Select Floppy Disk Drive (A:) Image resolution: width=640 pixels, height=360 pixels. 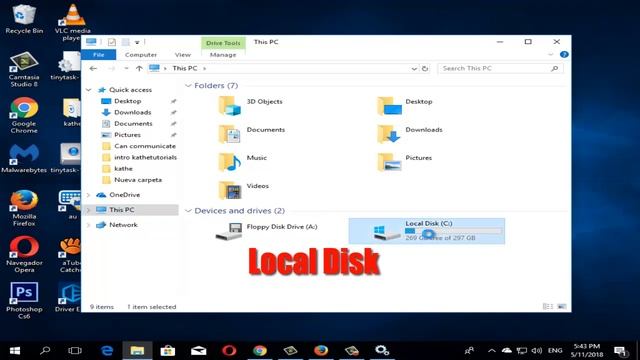pos(266,231)
